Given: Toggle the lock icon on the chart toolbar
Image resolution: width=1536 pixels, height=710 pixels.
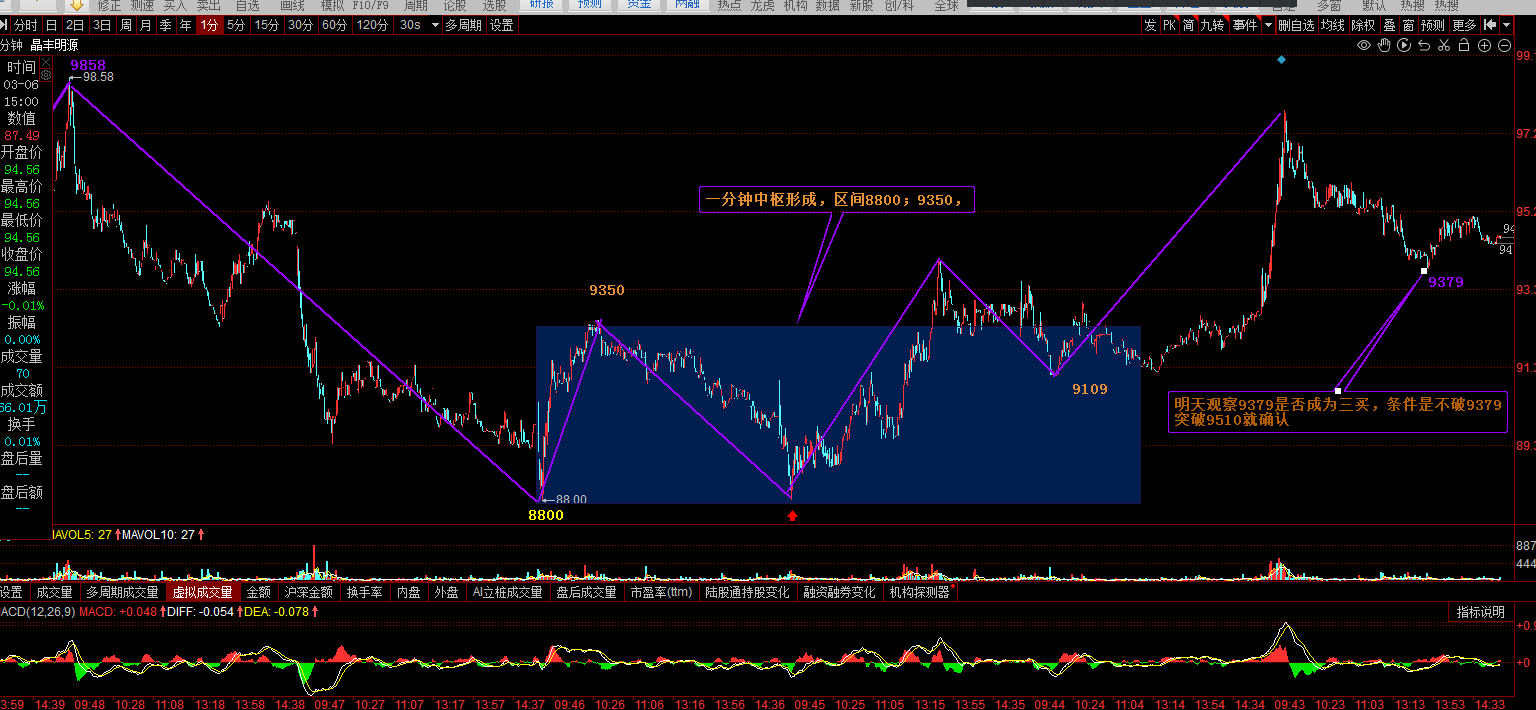Looking at the screenshot, I should [x=1464, y=45].
